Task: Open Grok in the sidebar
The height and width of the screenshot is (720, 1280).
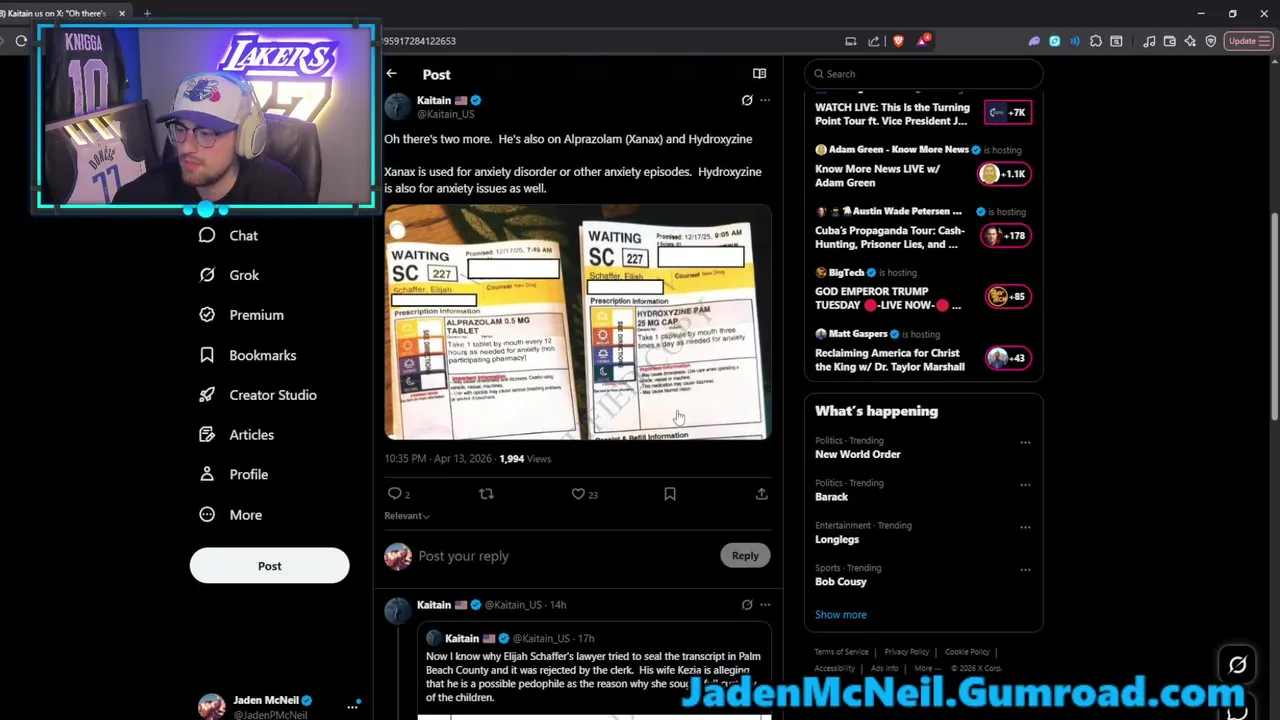Action: 229,275
